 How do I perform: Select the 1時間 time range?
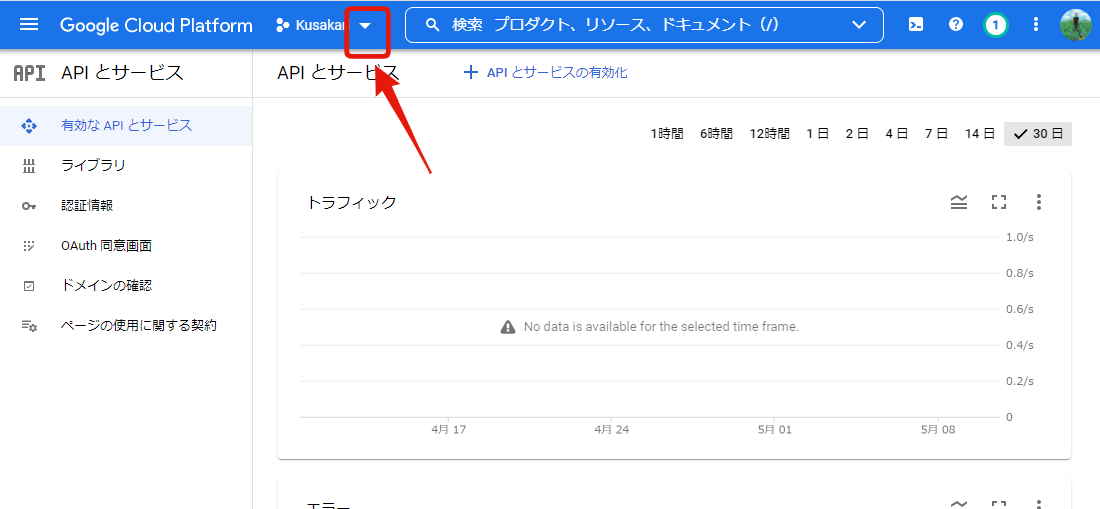click(x=666, y=134)
